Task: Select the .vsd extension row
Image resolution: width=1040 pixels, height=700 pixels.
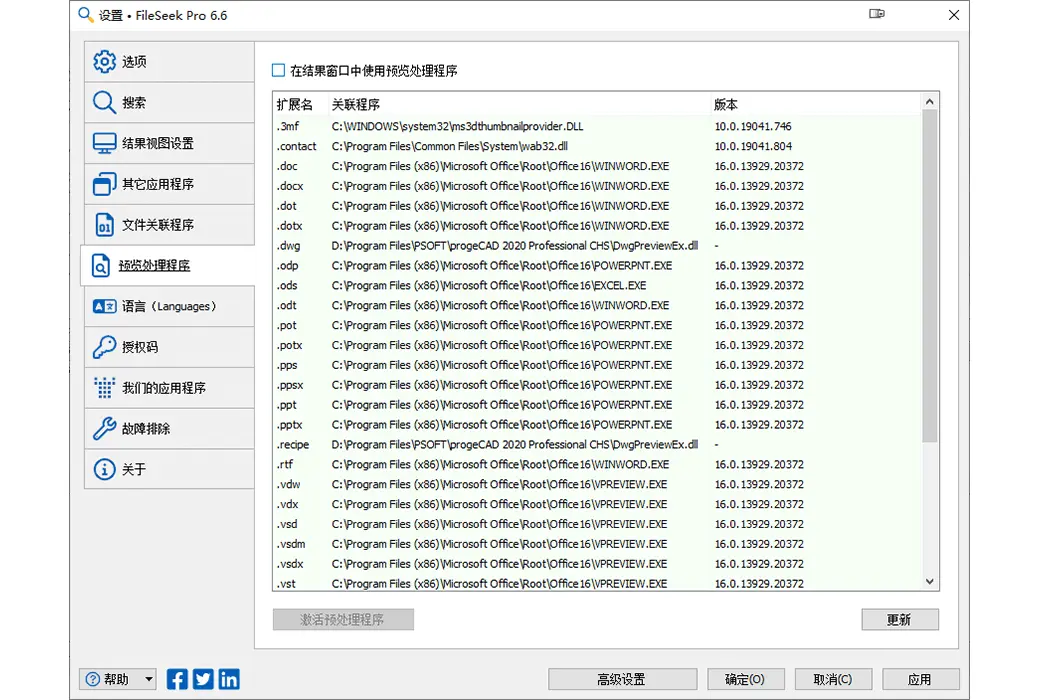Action: tap(597, 524)
